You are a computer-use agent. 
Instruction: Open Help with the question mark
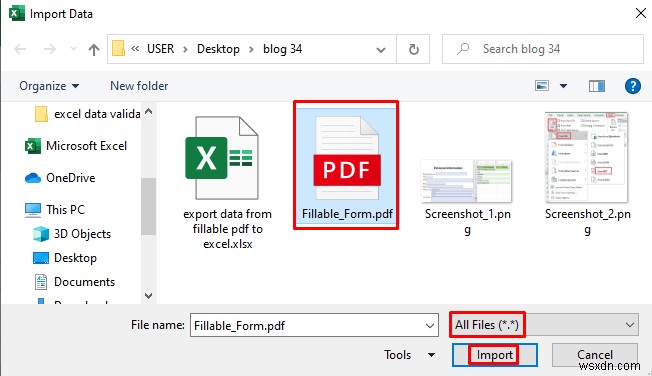tap(632, 86)
